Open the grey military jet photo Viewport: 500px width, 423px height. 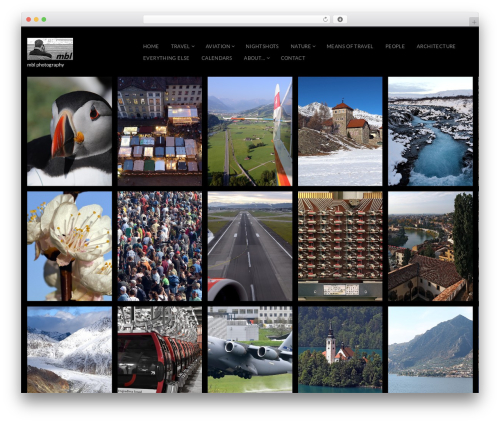250,350
